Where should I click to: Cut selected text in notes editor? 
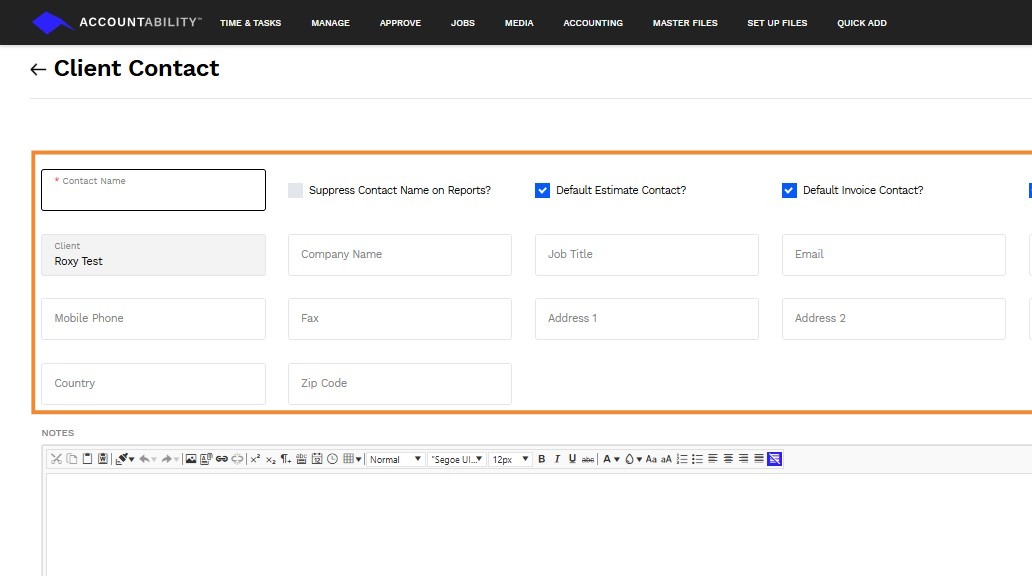tap(56, 459)
